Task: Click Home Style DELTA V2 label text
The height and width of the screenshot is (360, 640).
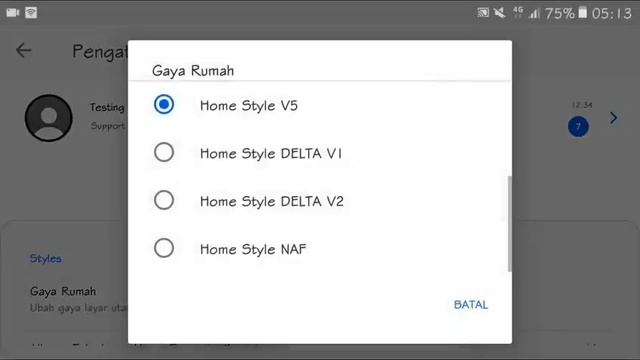Action: point(271,201)
